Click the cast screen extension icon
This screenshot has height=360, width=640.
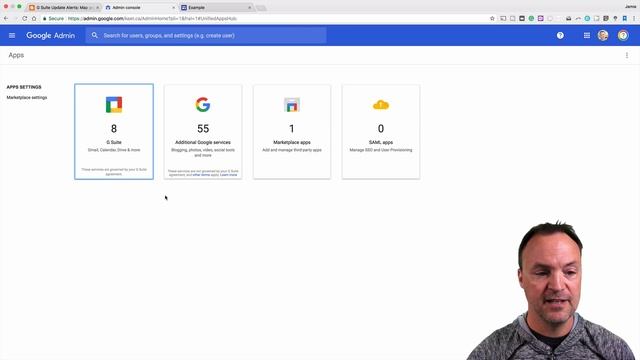pyautogui.click(x=503, y=18)
